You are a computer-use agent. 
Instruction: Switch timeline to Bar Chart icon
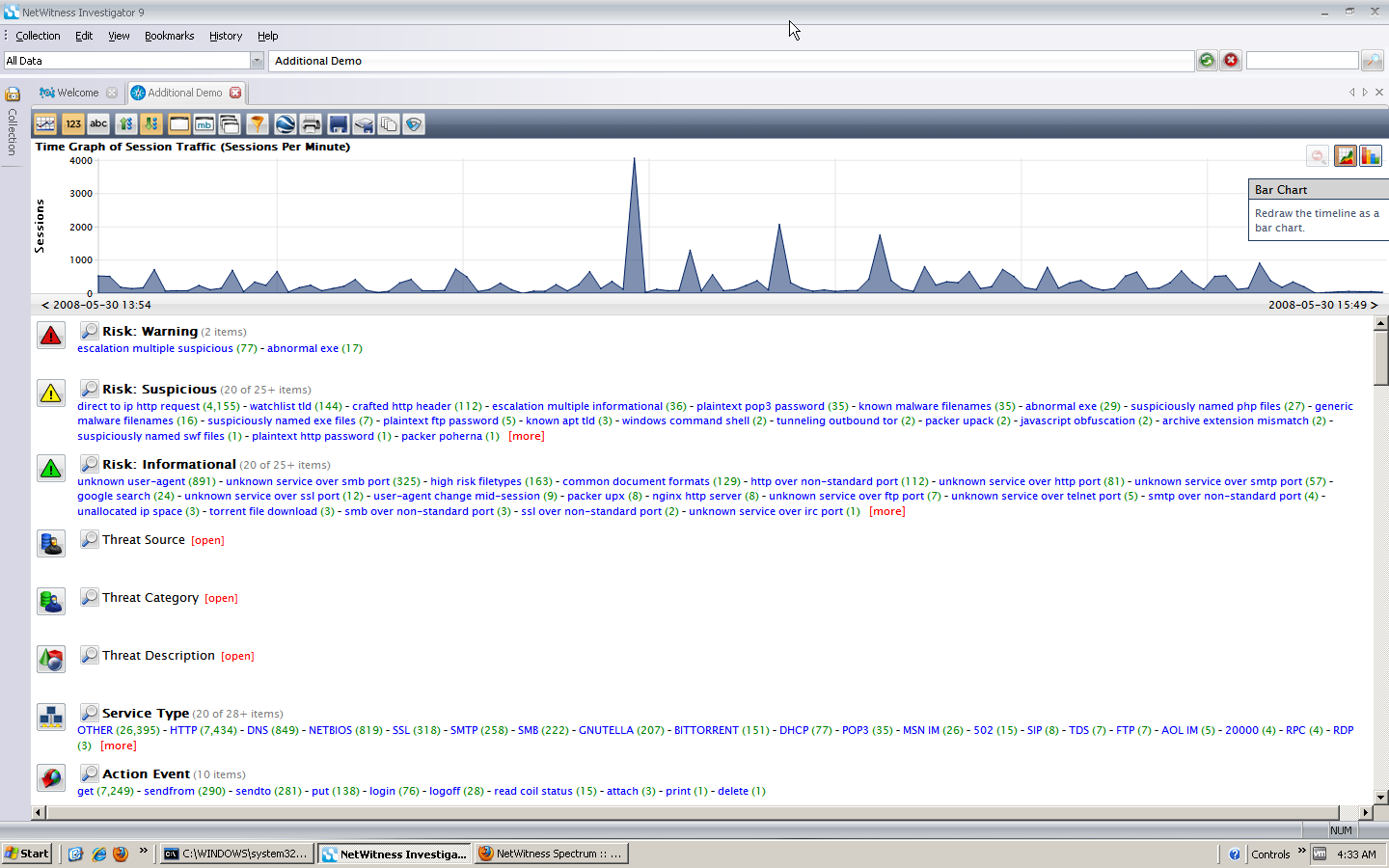pos(1370,155)
